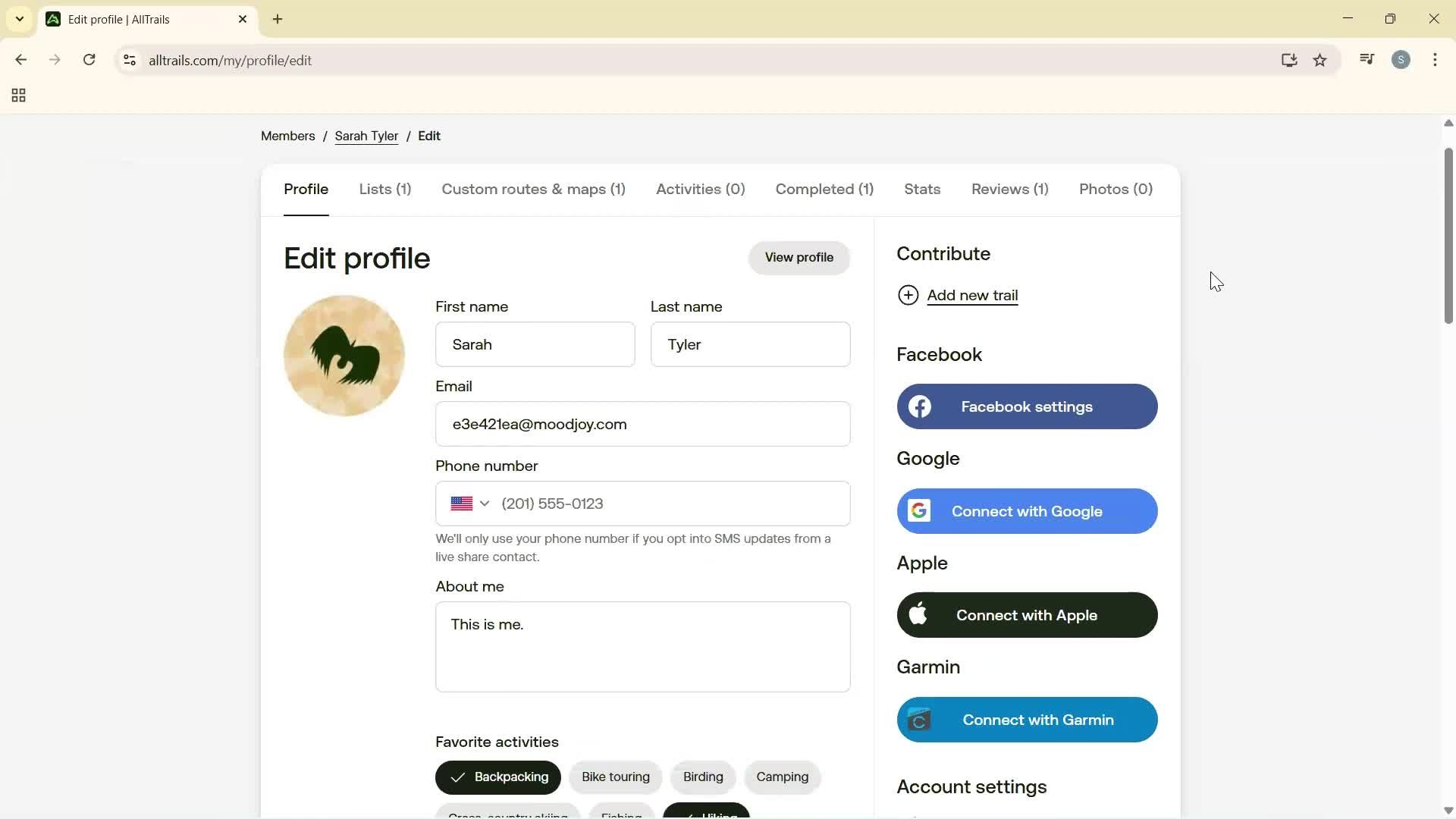The height and width of the screenshot is (819, 1456).
Task: Reload the current page
Action: [89, 60]
